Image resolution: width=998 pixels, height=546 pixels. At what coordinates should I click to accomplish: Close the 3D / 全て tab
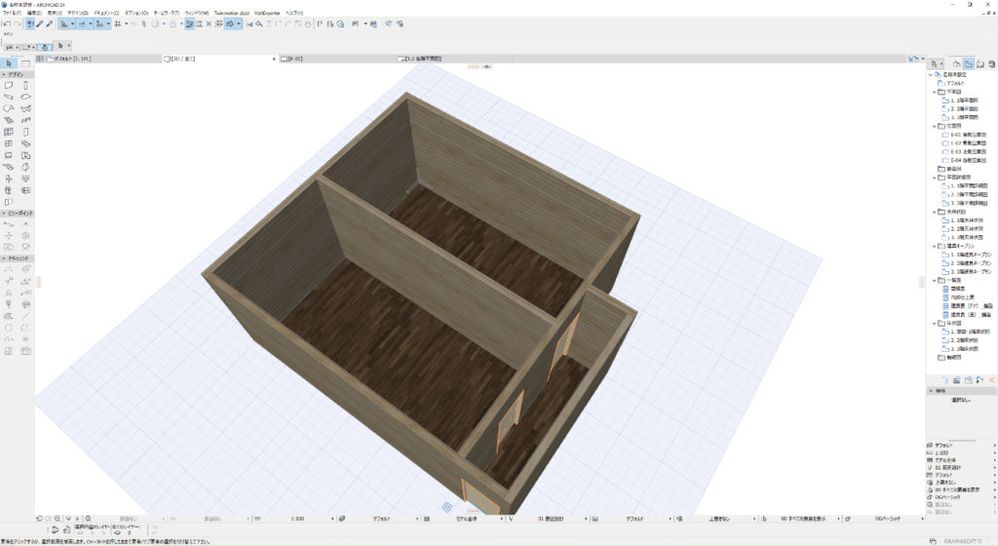pos(274,59)
